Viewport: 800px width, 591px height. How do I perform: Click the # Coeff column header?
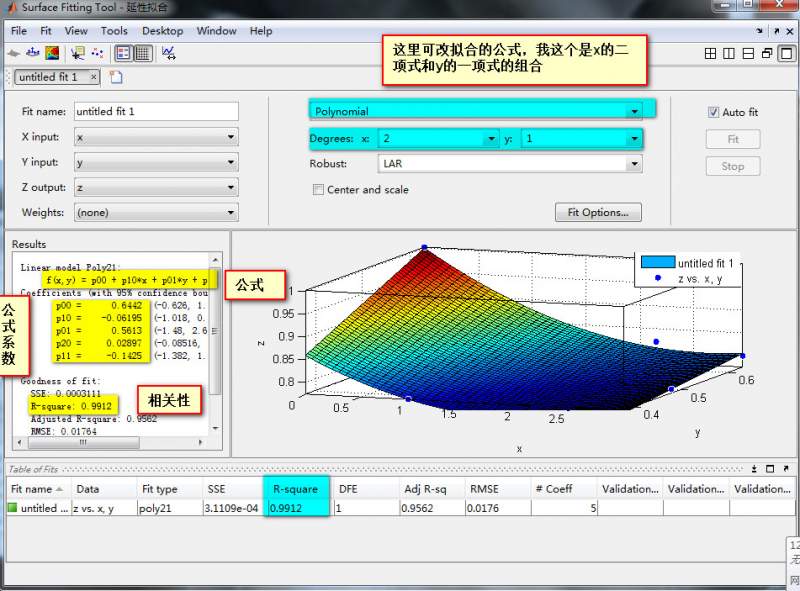pos(564,489)
